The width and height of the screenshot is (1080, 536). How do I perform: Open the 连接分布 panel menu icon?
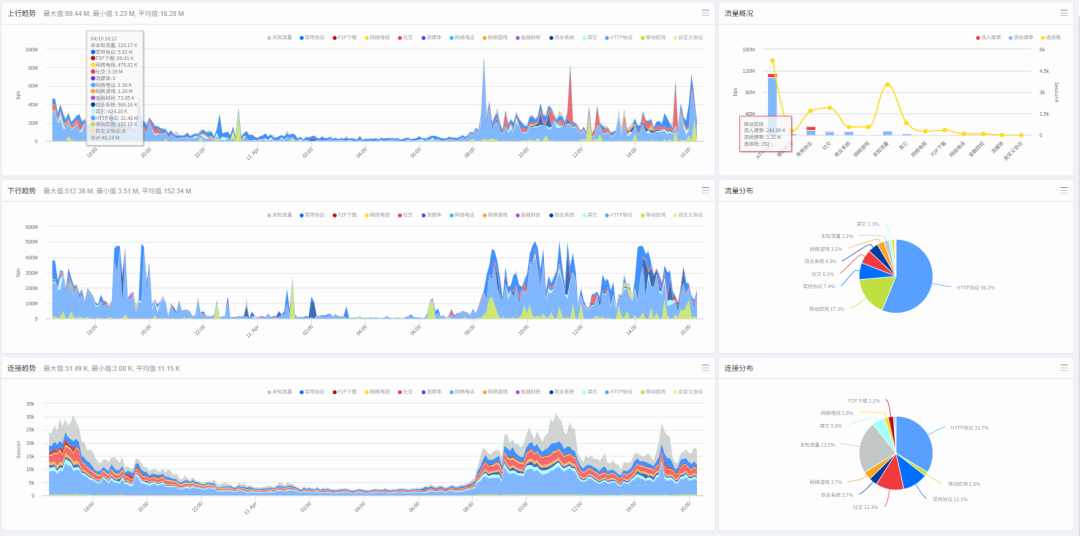[1064, 367]
